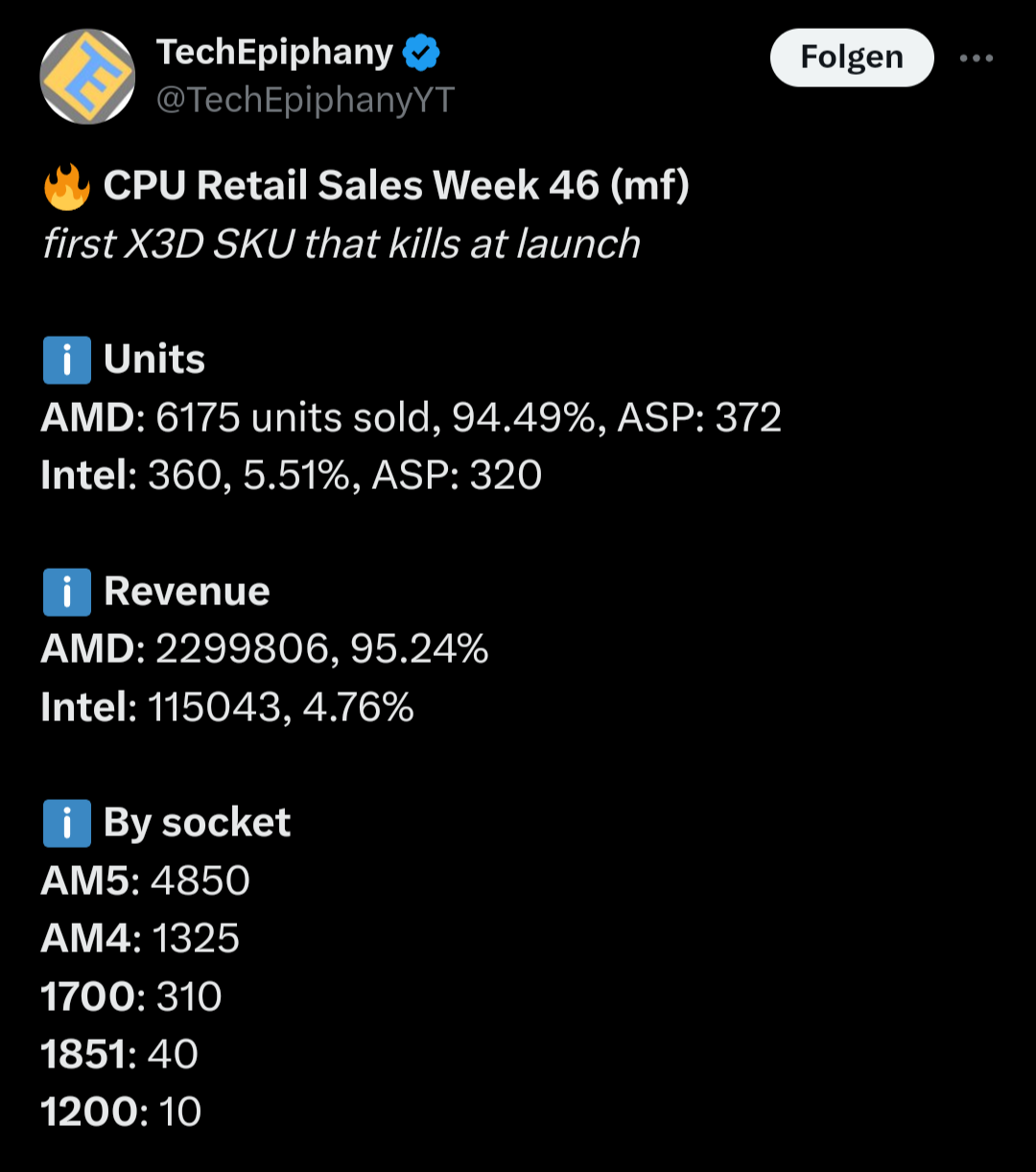Click the 1700: 310 socket line
The height and width of the screenshot is (1172, 1036).
pos(131,996)
